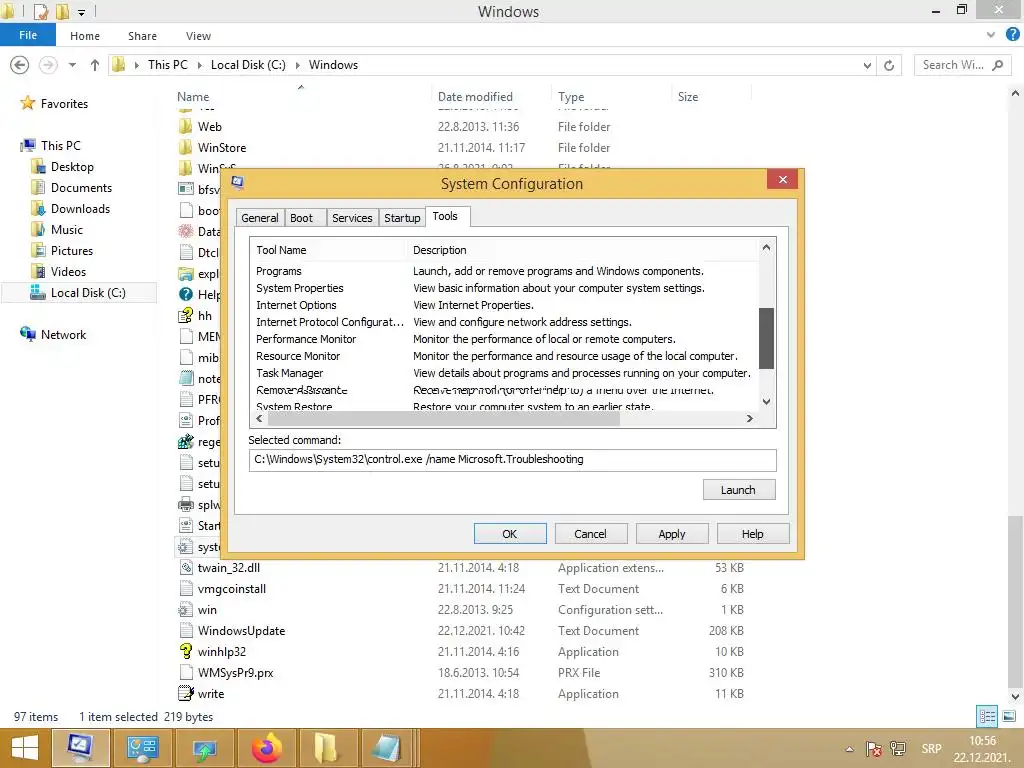Switch to the Home ribbon tab

tap(85, 36)
